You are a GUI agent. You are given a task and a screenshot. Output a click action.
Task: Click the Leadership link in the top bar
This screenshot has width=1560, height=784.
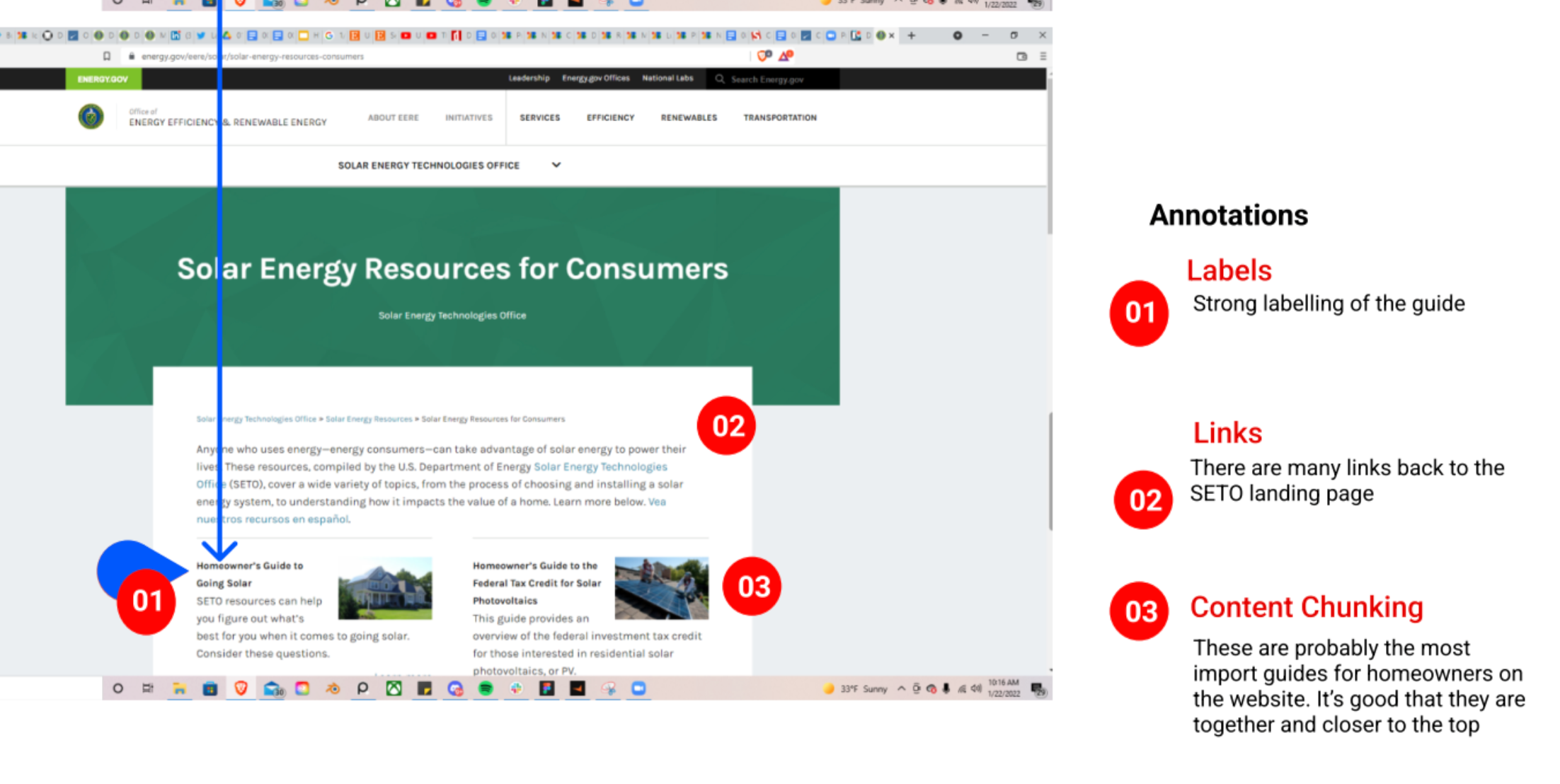point(529,79)
